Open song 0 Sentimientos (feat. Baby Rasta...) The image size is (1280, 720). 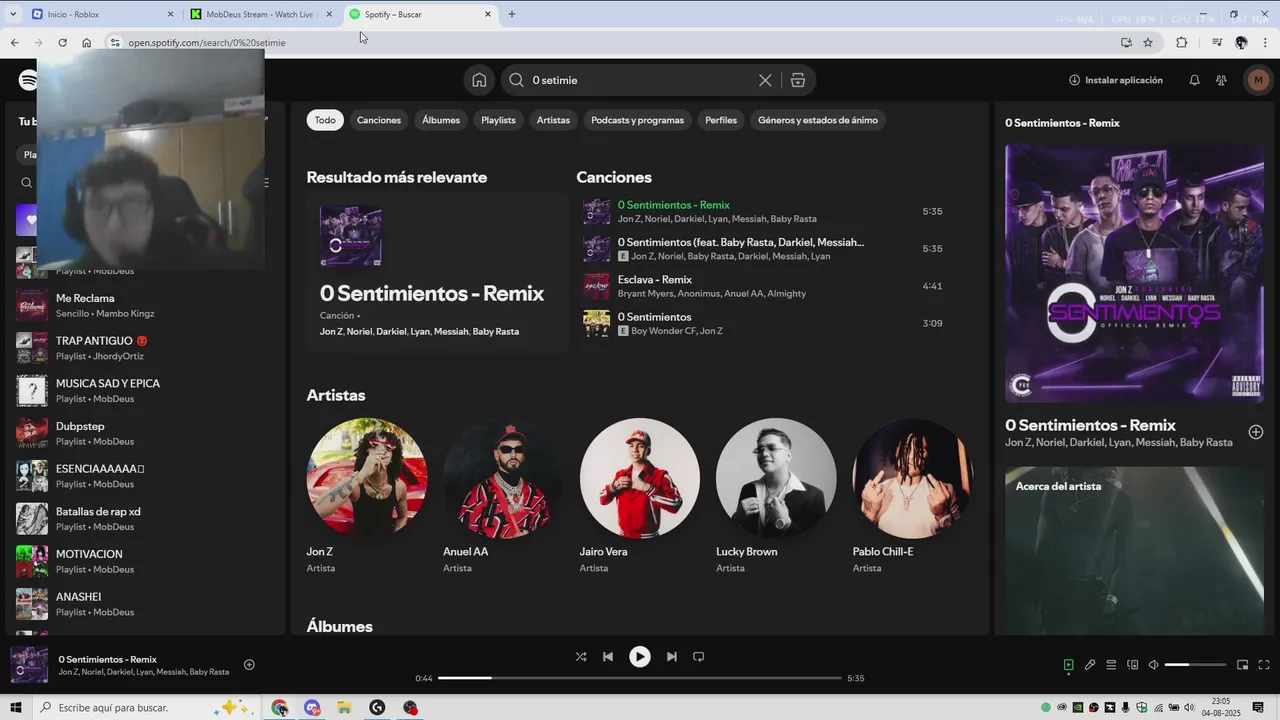tap(763, 249)
